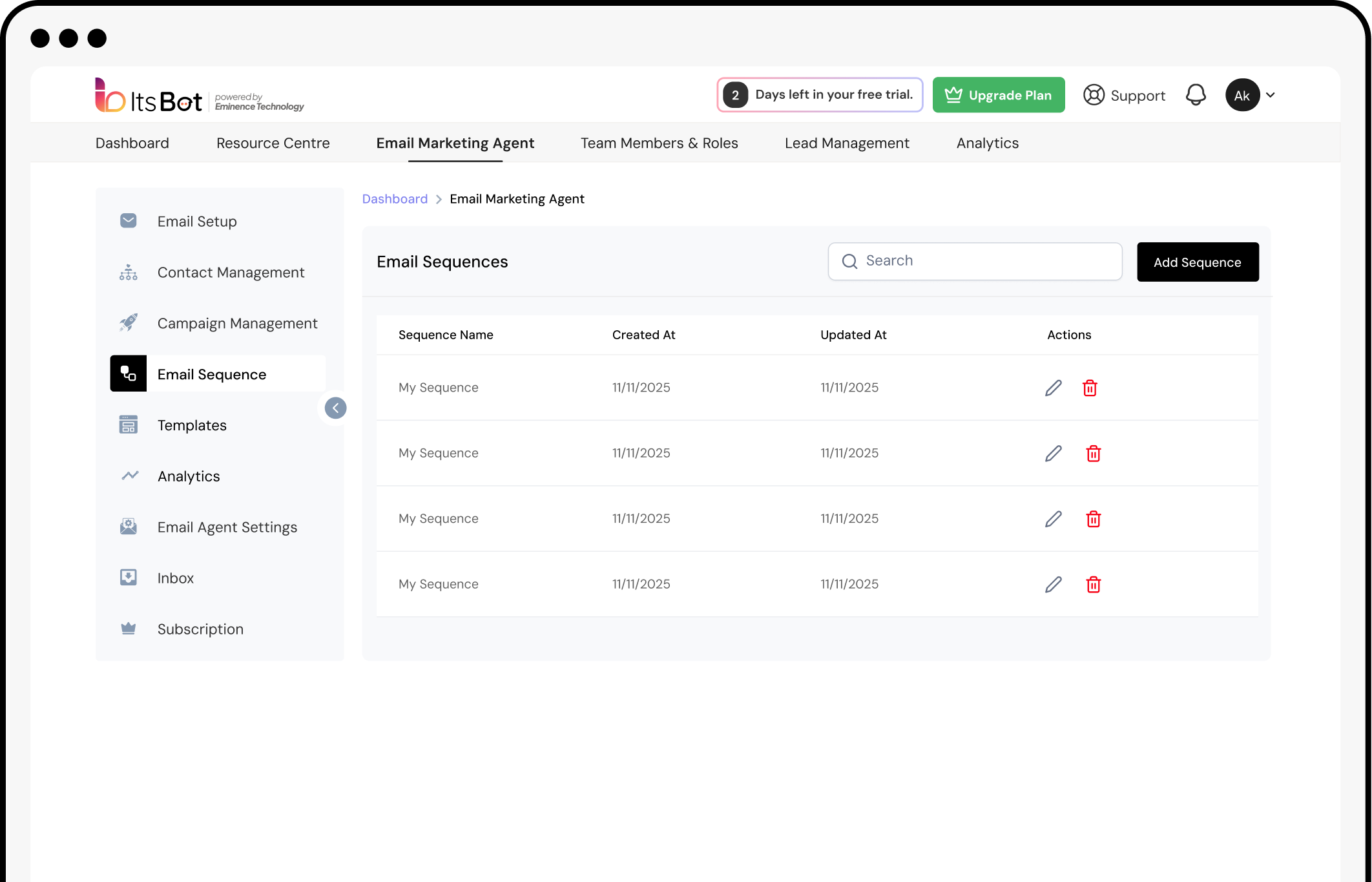Image resolution: width=1372 pixels, height=882 pixels.
Task: Click trash icon in last sequence row
Action: [x=1093, y=584]
